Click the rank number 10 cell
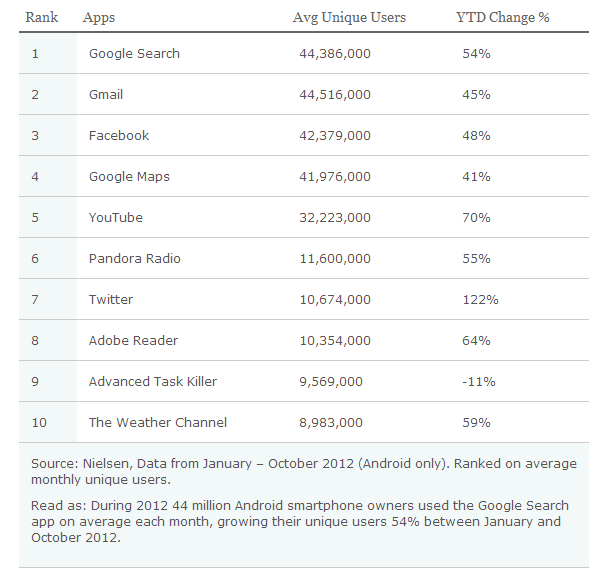The height and width of the screenshot is (575, 610). 39,422
